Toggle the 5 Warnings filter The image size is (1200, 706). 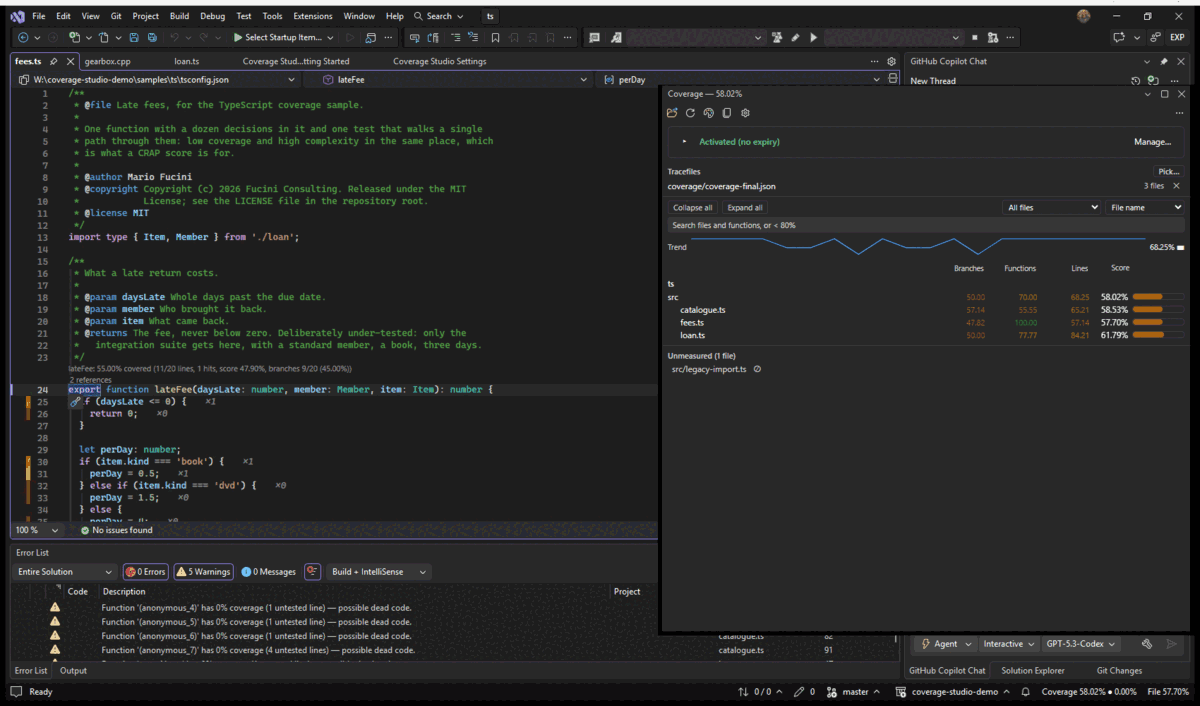coord(204,572)
